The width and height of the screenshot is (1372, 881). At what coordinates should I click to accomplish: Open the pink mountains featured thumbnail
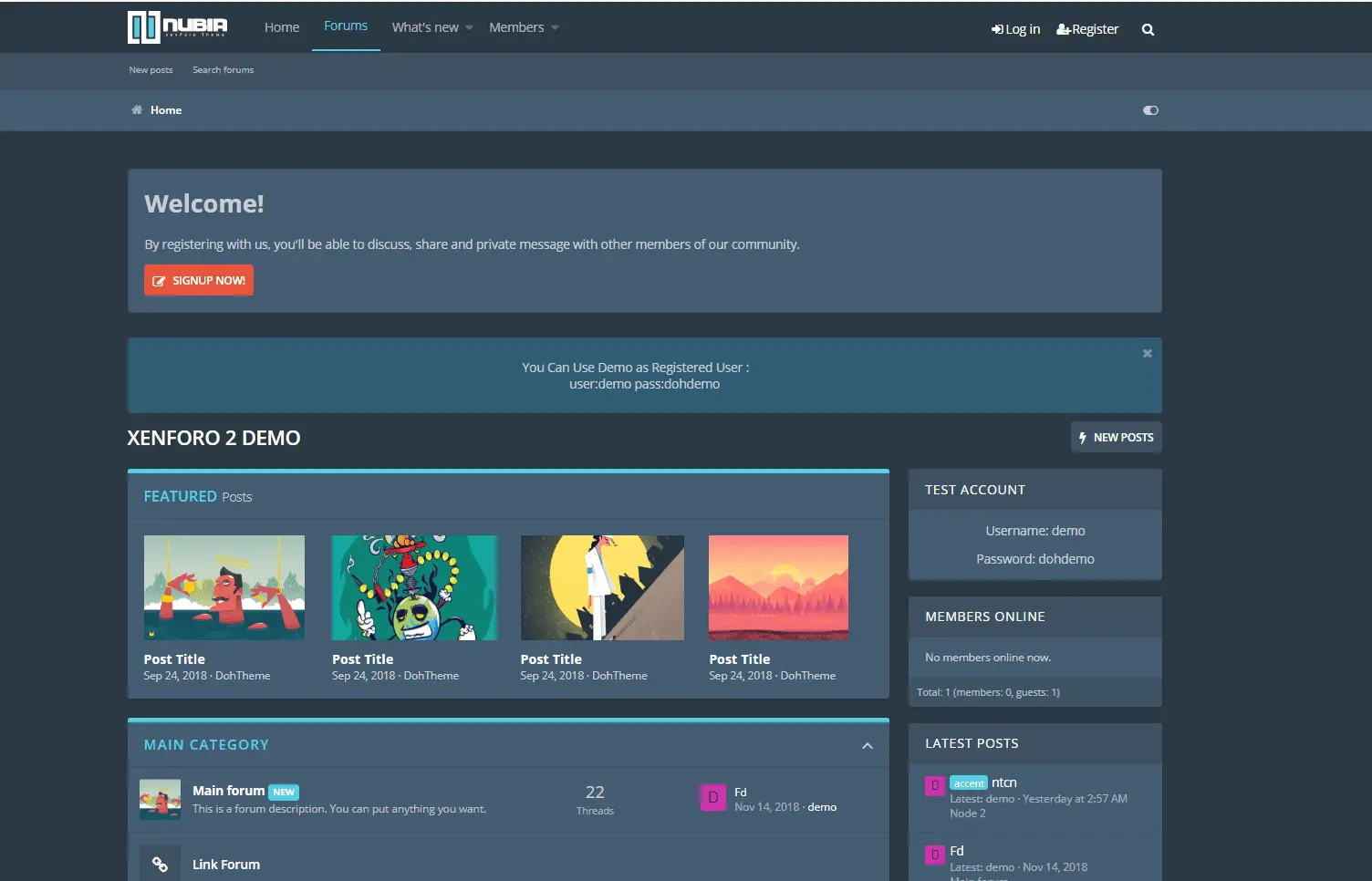tap(778, 587)
